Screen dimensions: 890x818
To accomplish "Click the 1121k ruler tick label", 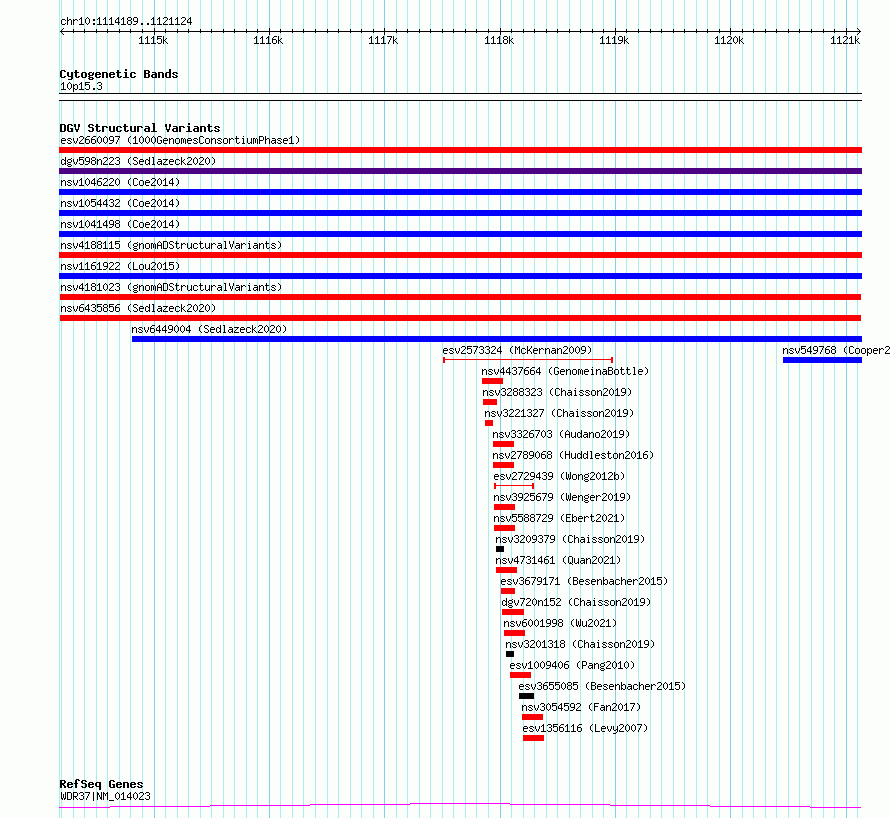I will pos(845,40).
